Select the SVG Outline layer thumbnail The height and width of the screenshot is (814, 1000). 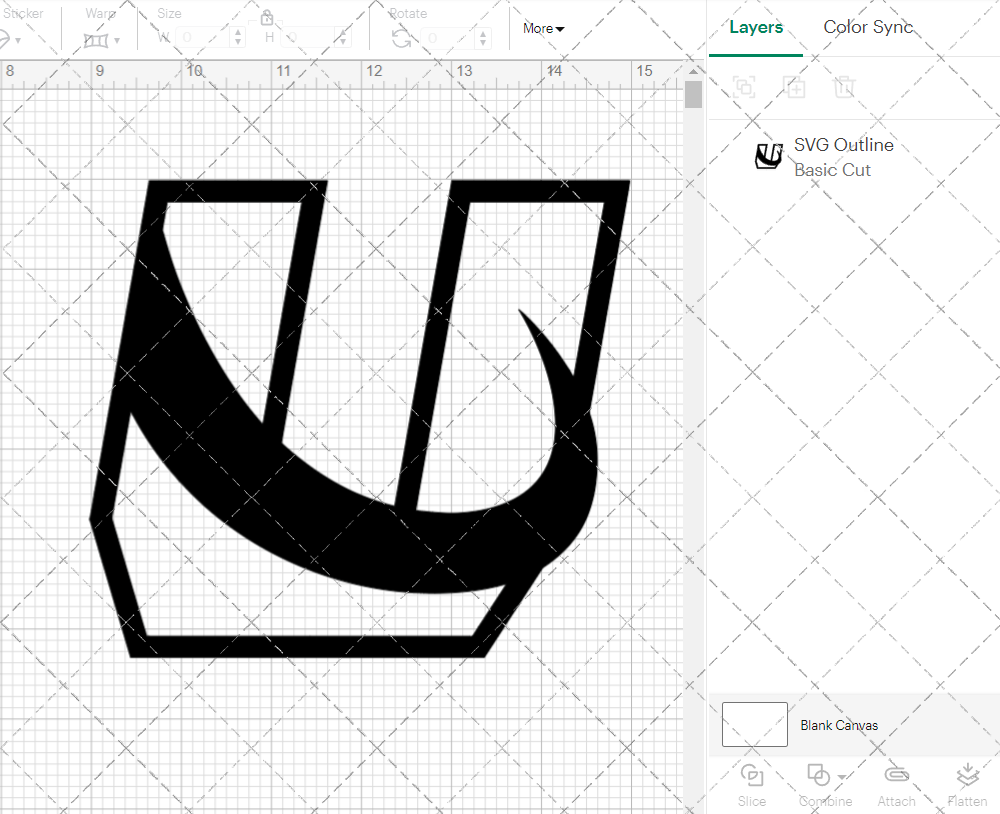click(x=768, y=156)
